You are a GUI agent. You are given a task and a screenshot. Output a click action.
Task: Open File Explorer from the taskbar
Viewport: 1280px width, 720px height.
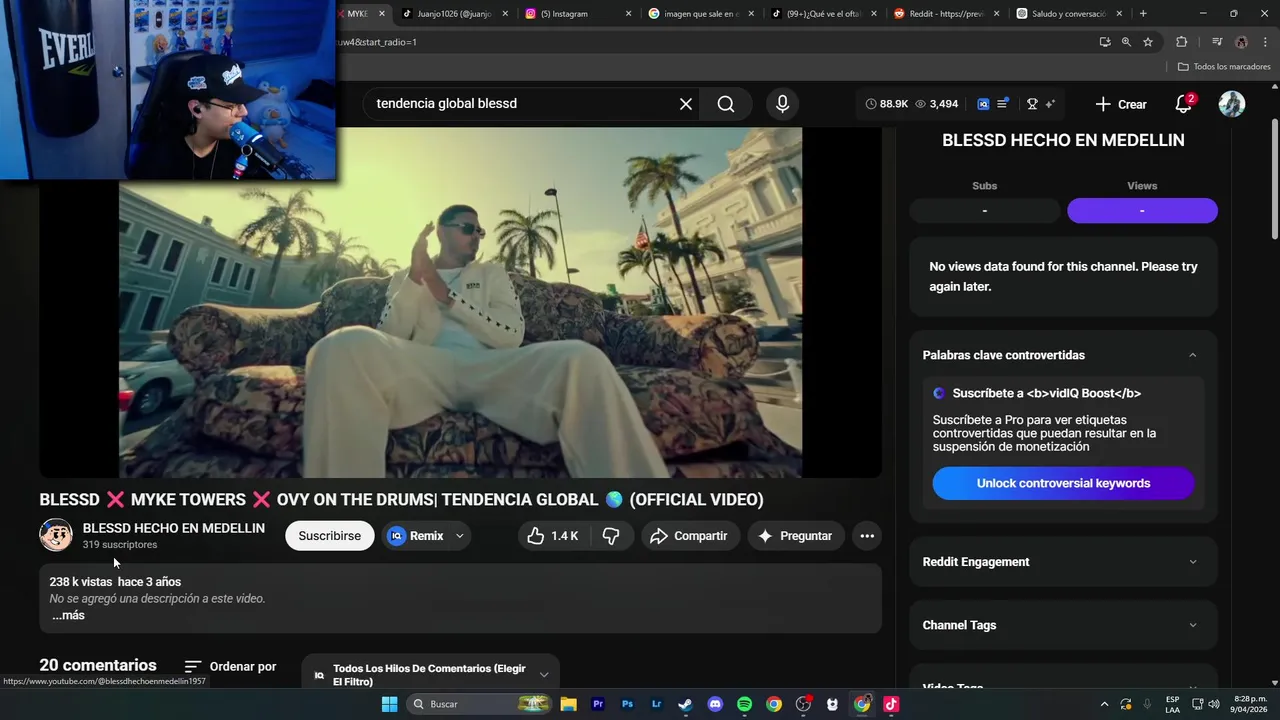[568, 704]
